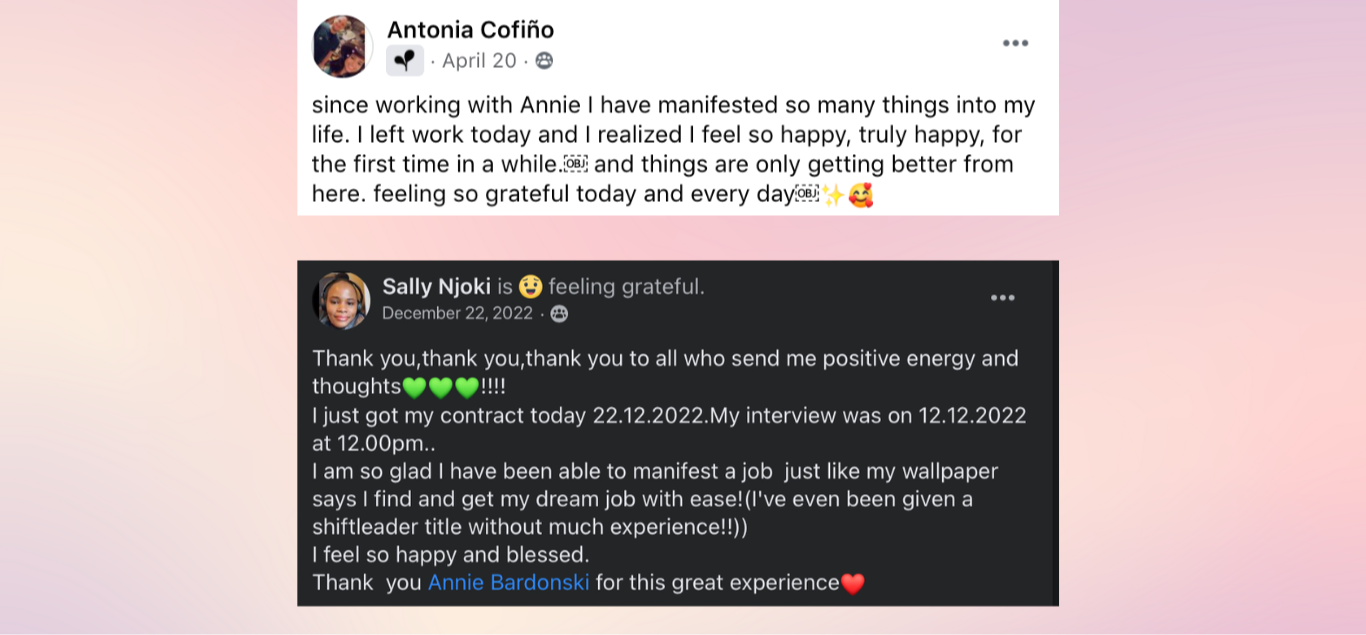Click the red heart after "great experience"
The image size is (1366, 635).
[x=852, y=583]
